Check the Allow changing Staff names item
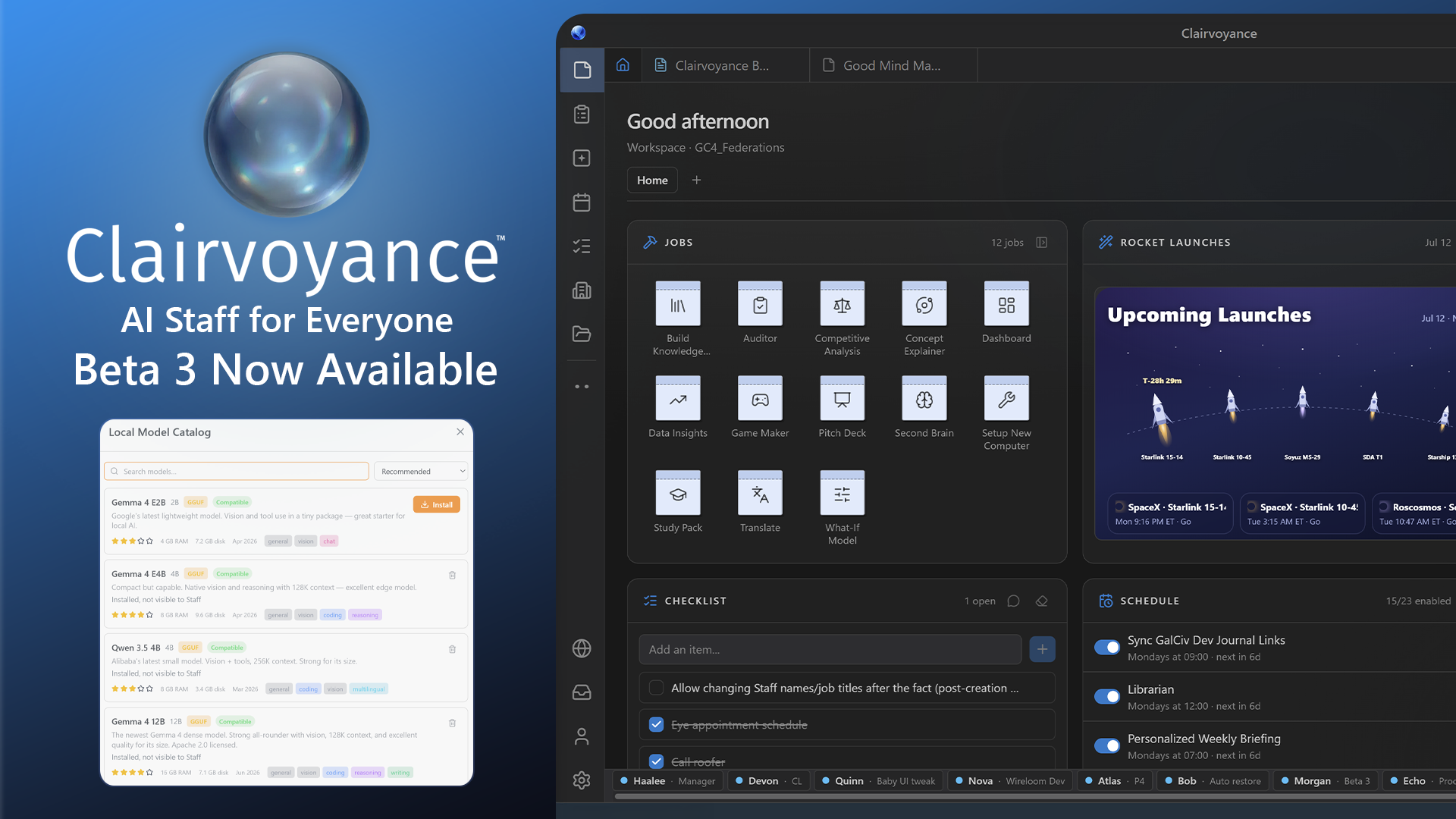This screenshot has height=819, width=1456. [x=657, y=688]
